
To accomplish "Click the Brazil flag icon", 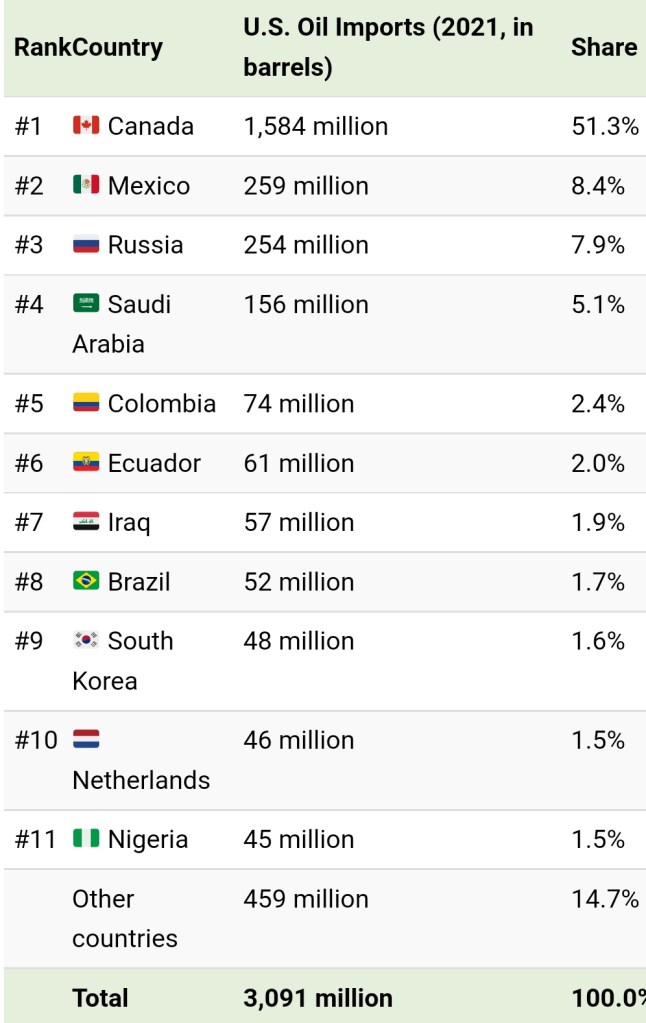I will (x=86, y=581).
